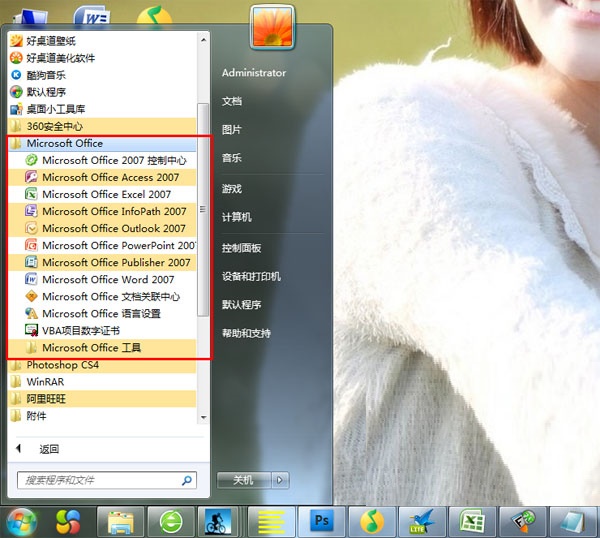Screen dimensions: 600x538
Task: Open the cyclist picture taskbar app
Action: click(x=218, y=522)
